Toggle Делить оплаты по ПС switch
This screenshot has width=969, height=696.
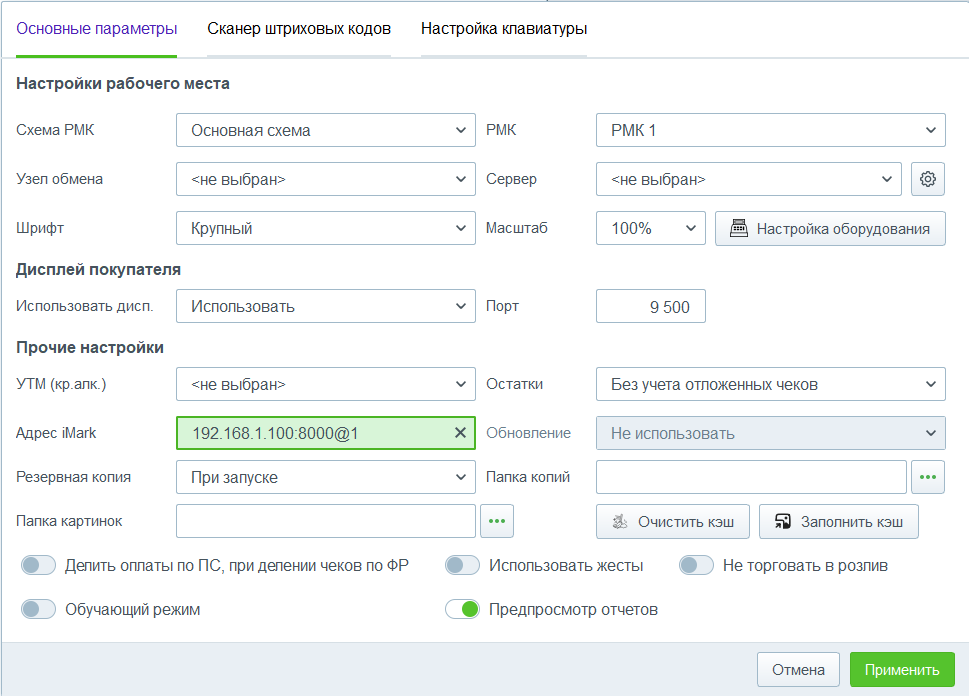click(x=39, y=566)
